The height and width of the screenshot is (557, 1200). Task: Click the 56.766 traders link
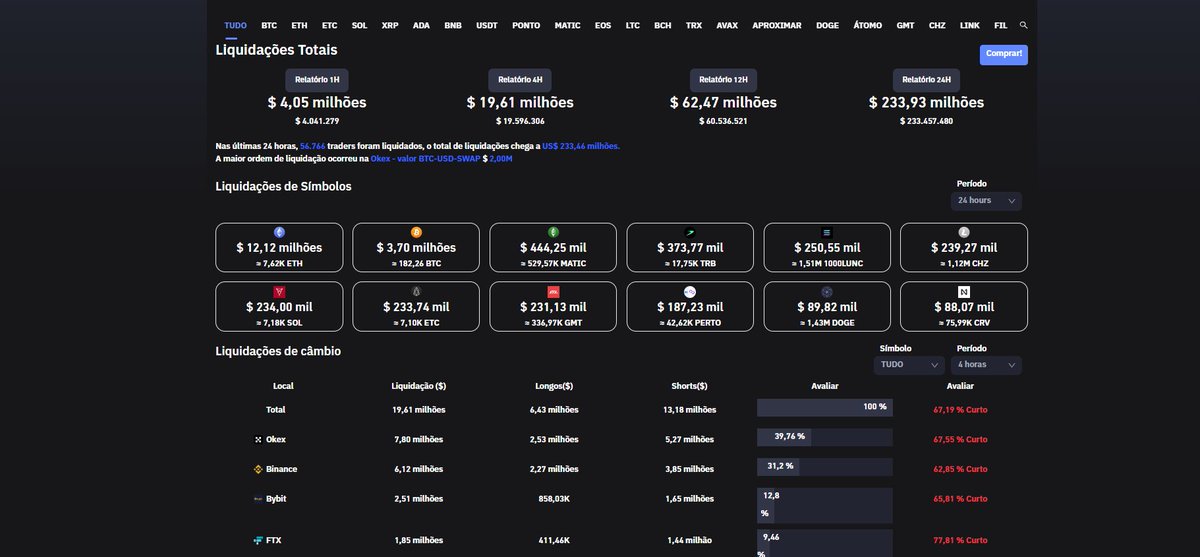coord(312,146)
